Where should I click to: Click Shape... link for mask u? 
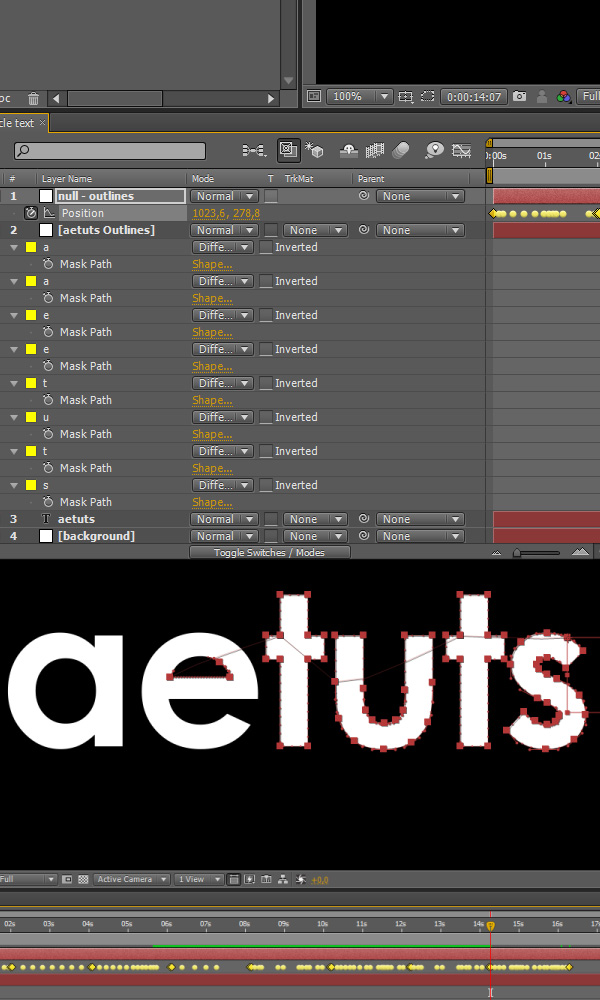click(x=212, y=434)
